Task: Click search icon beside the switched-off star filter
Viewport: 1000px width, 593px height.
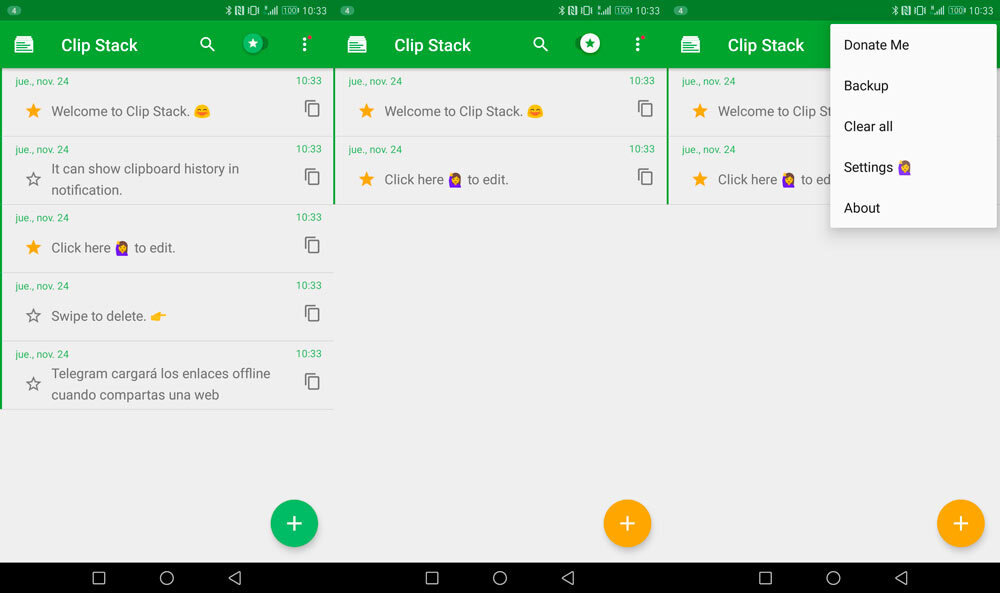Action: click(207, 45)
